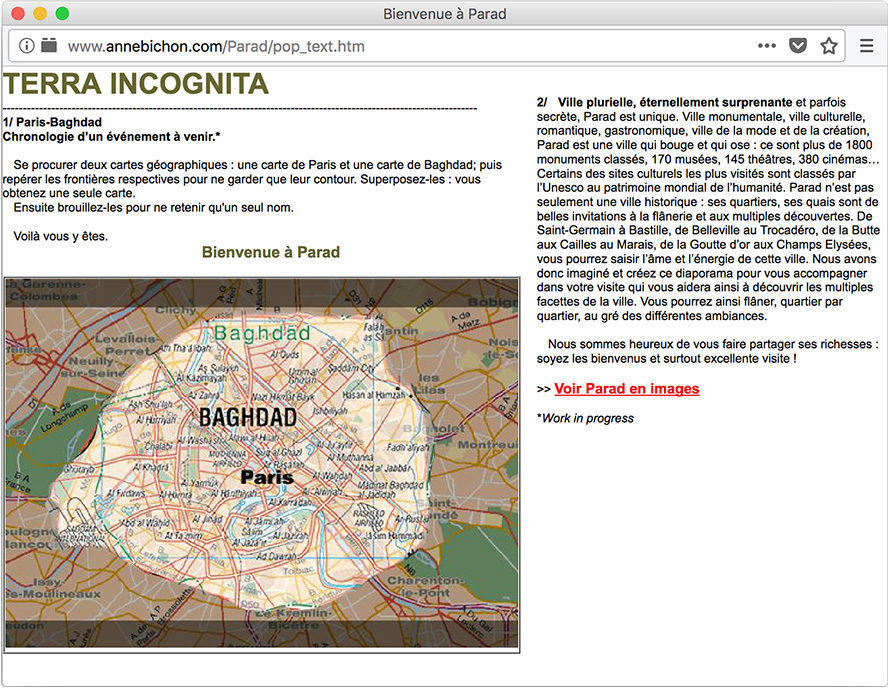Viewport: 889px width, 688px height.
Task: Click the site information icon
Action: (x=27, y=46)
